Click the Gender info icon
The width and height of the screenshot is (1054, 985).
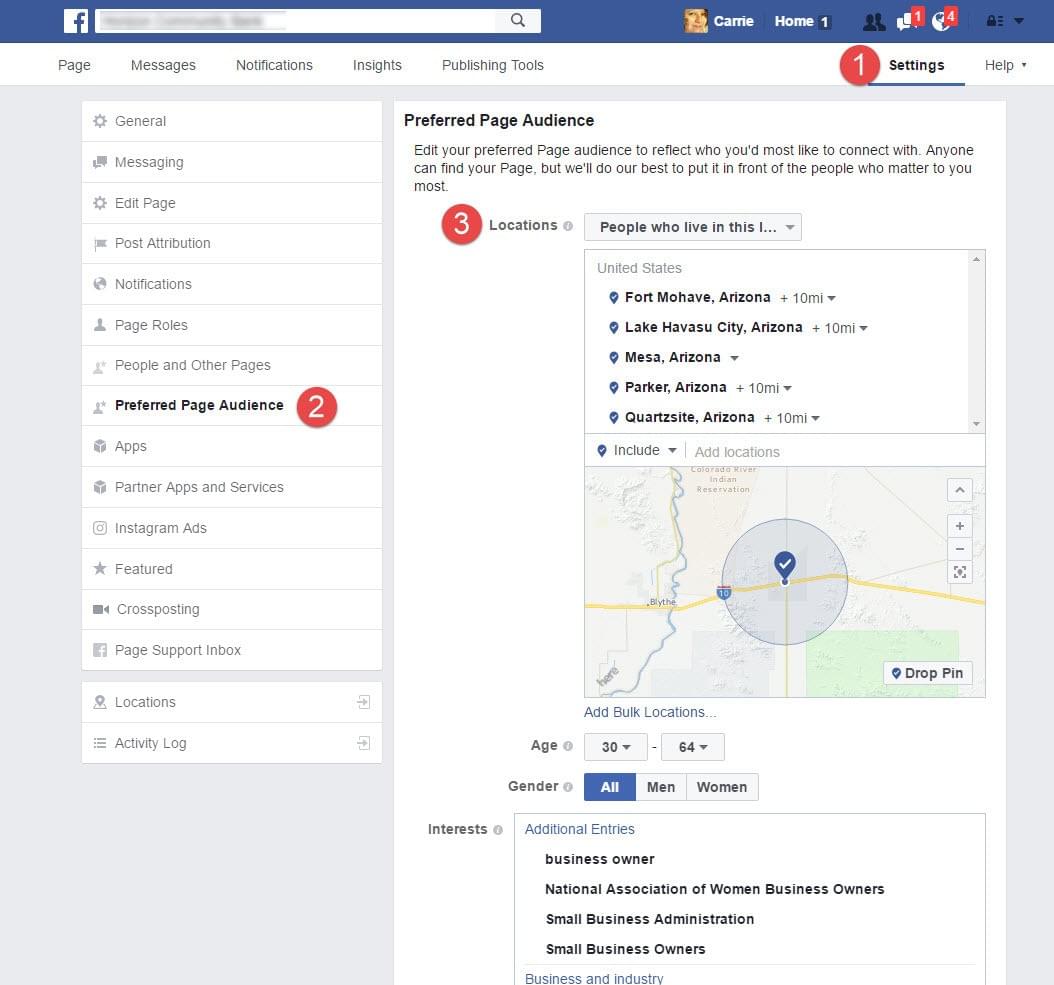point(568,787)
